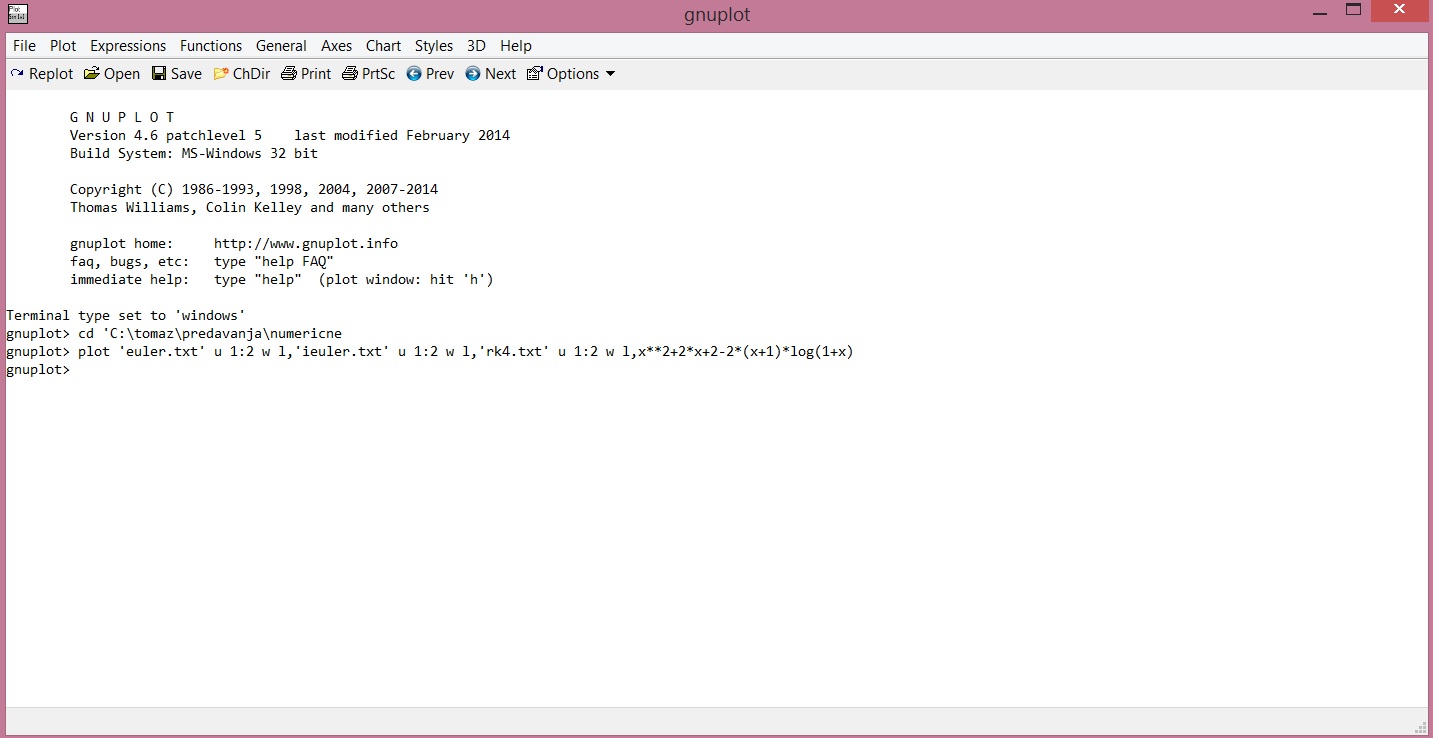The image size is (1433, 738).
Task: Click the empty gnuplot> prompt line
Action: click(x=38, y=370)
